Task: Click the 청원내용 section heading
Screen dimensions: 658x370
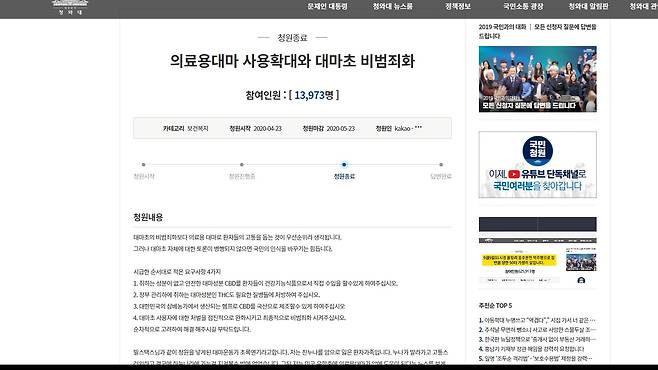Action: pos(148,217)
